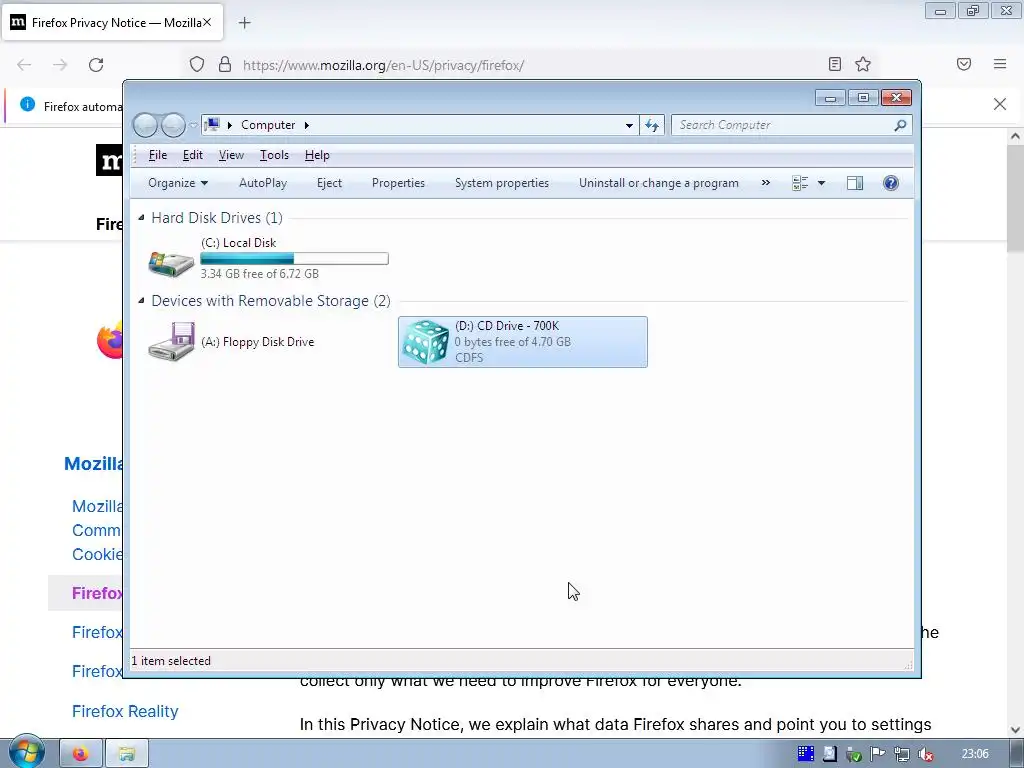The image size is (1024, 768).
Task: Collapse the Devices with Removable Storage group
Action: tap(141, 300)
